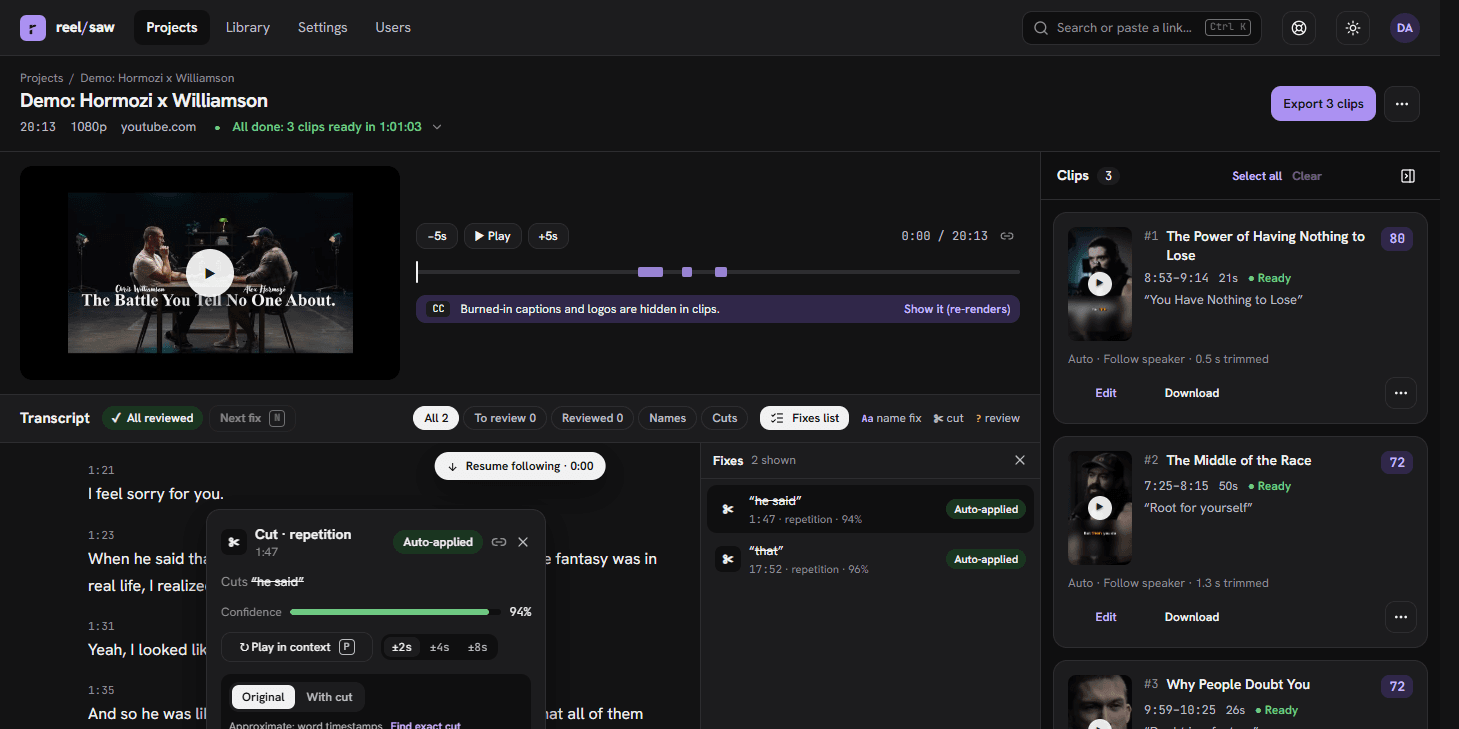Go to the Settings tab
This screenshot has height=729, width=1459.
(x=323, y=28)
